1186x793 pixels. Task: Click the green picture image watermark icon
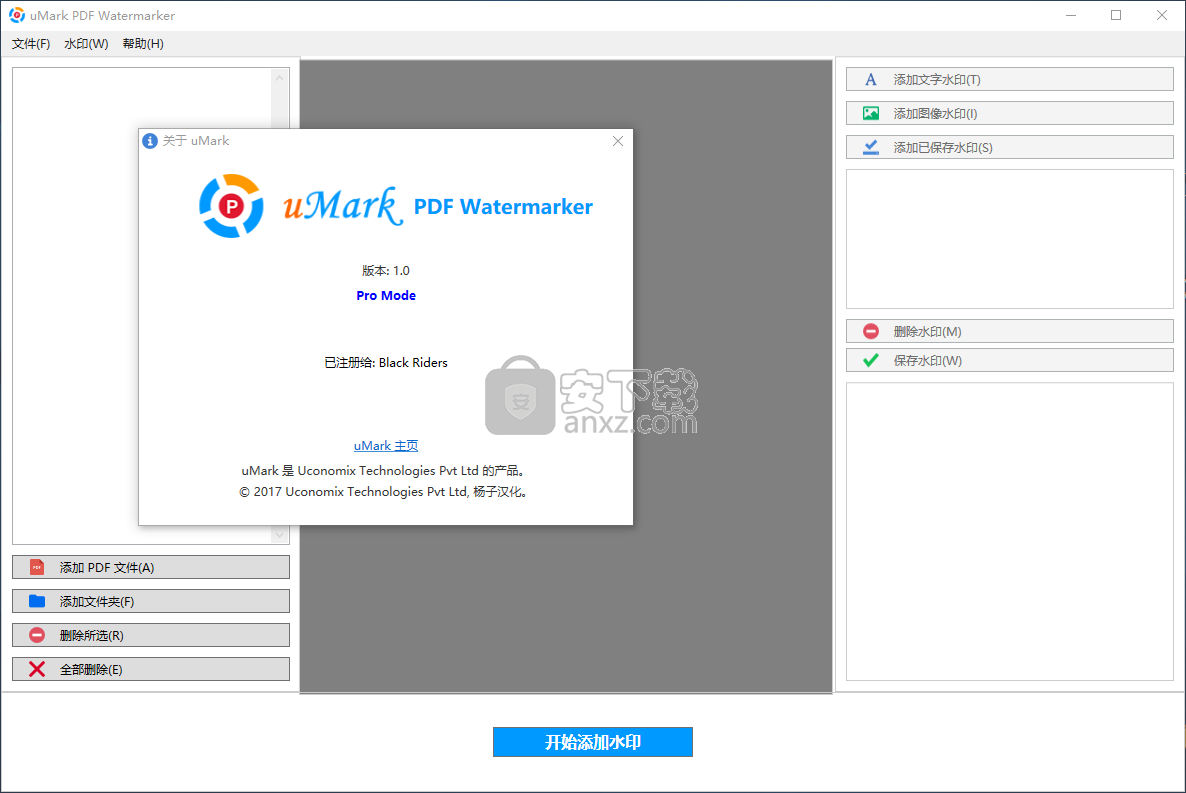click(x=871, y=114)
